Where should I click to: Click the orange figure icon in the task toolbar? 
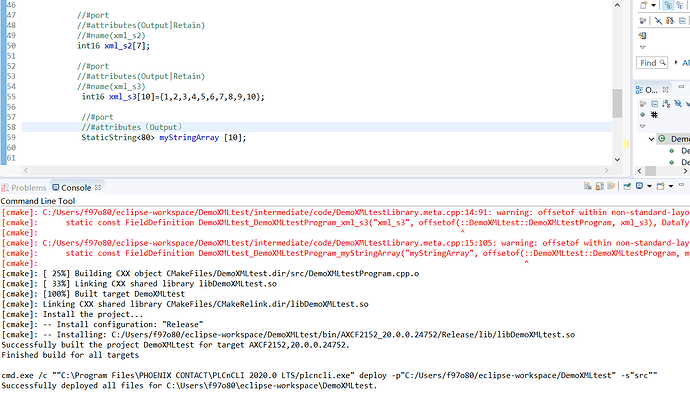[x=670, y=21]
